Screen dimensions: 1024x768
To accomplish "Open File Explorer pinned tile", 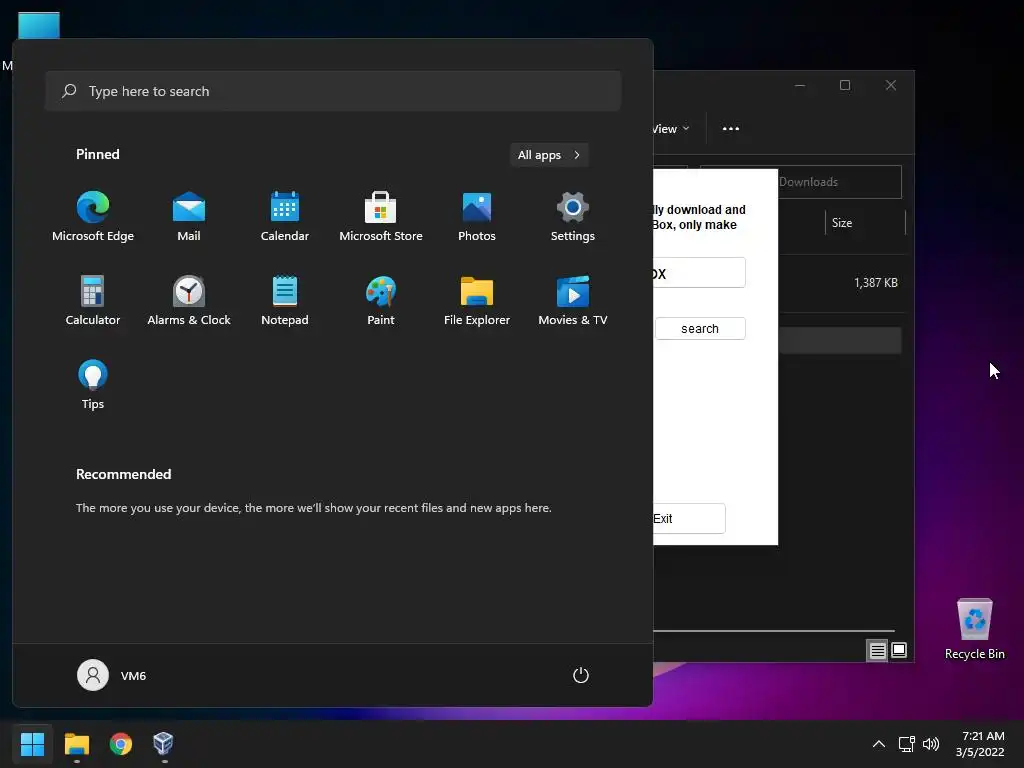I will [477, 301].
